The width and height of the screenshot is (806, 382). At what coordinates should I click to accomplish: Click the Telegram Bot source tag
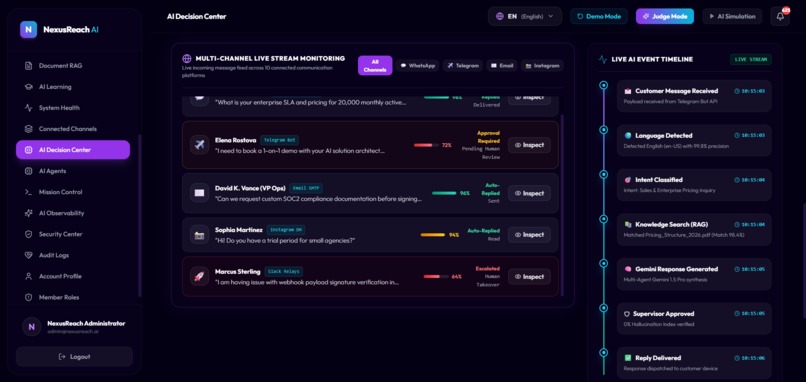[x=280, y=140]
